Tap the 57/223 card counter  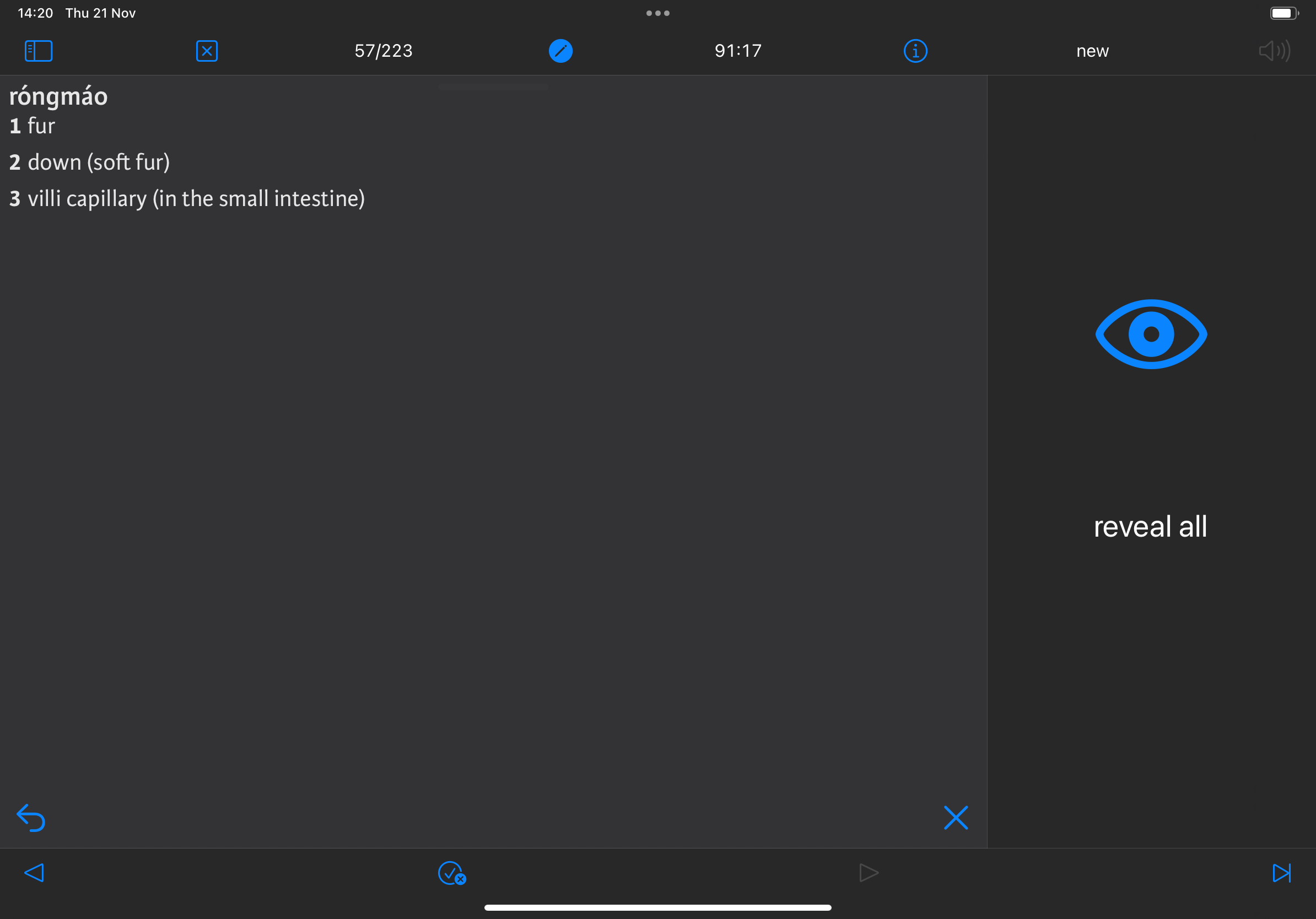point(384,51)
